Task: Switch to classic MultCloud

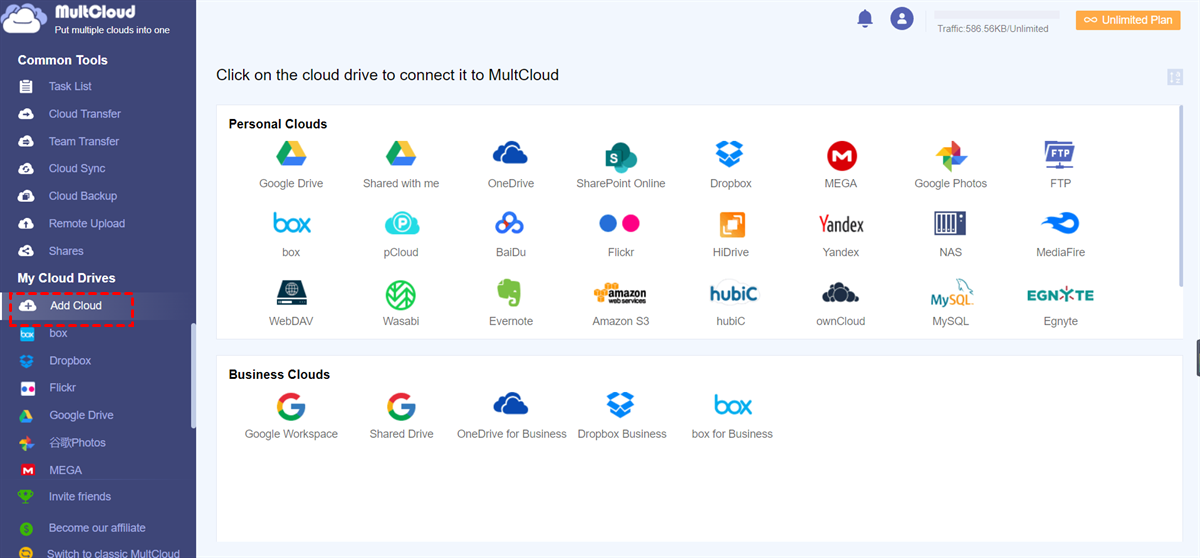Action: point(113,553)
